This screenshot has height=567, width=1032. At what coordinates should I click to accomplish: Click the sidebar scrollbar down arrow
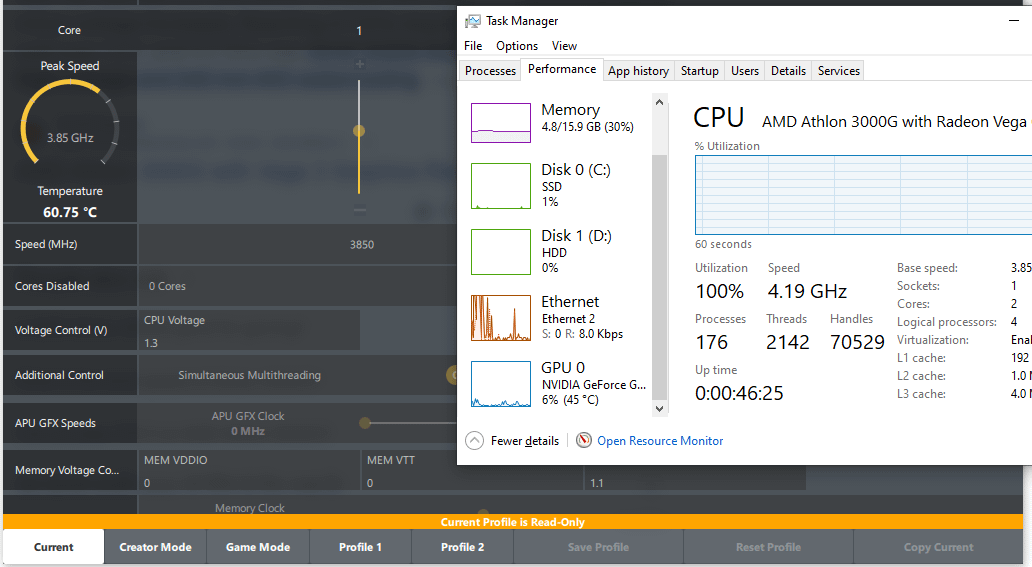659,408
